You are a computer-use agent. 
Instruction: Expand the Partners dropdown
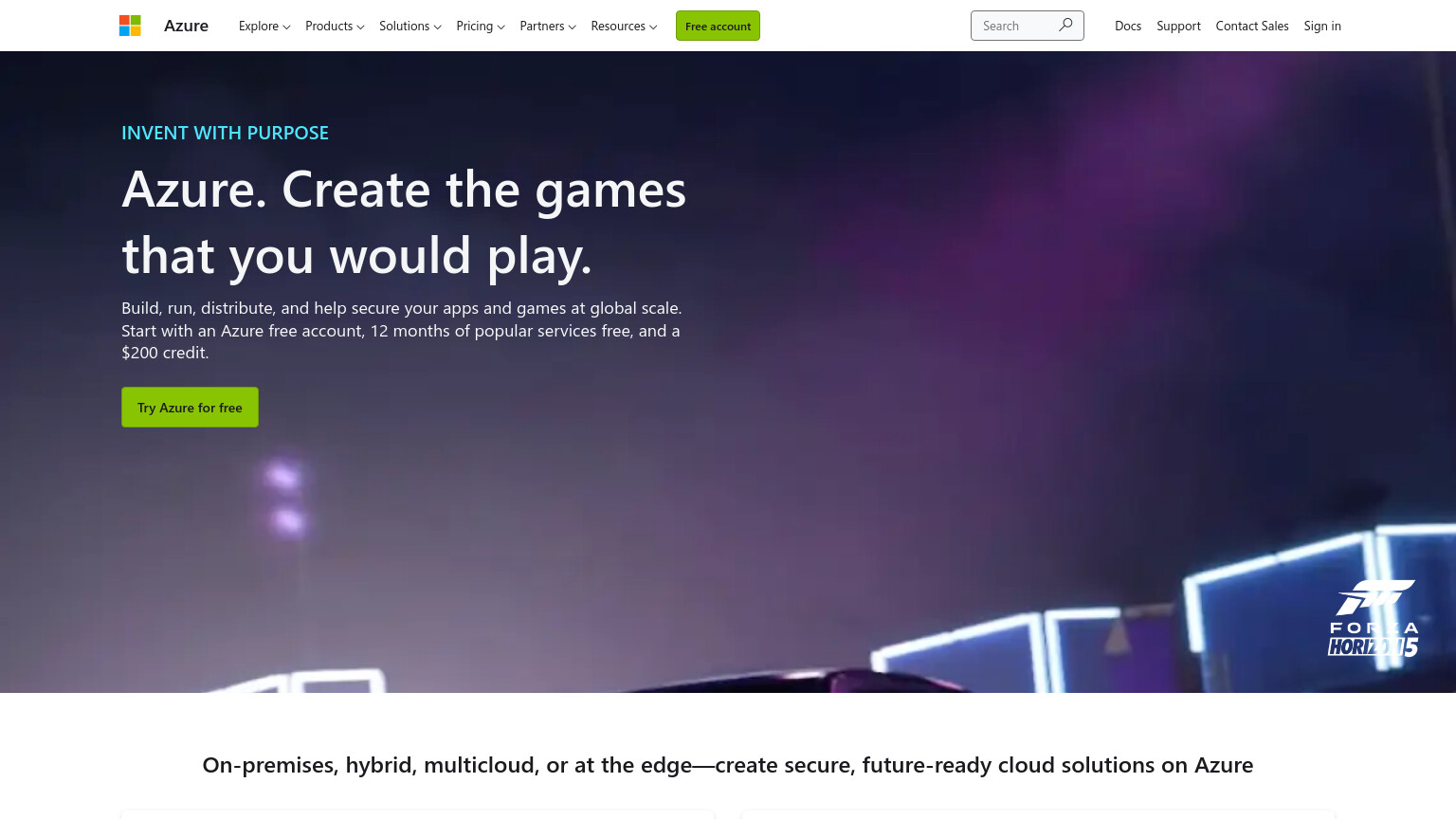[x=548, y=27]
